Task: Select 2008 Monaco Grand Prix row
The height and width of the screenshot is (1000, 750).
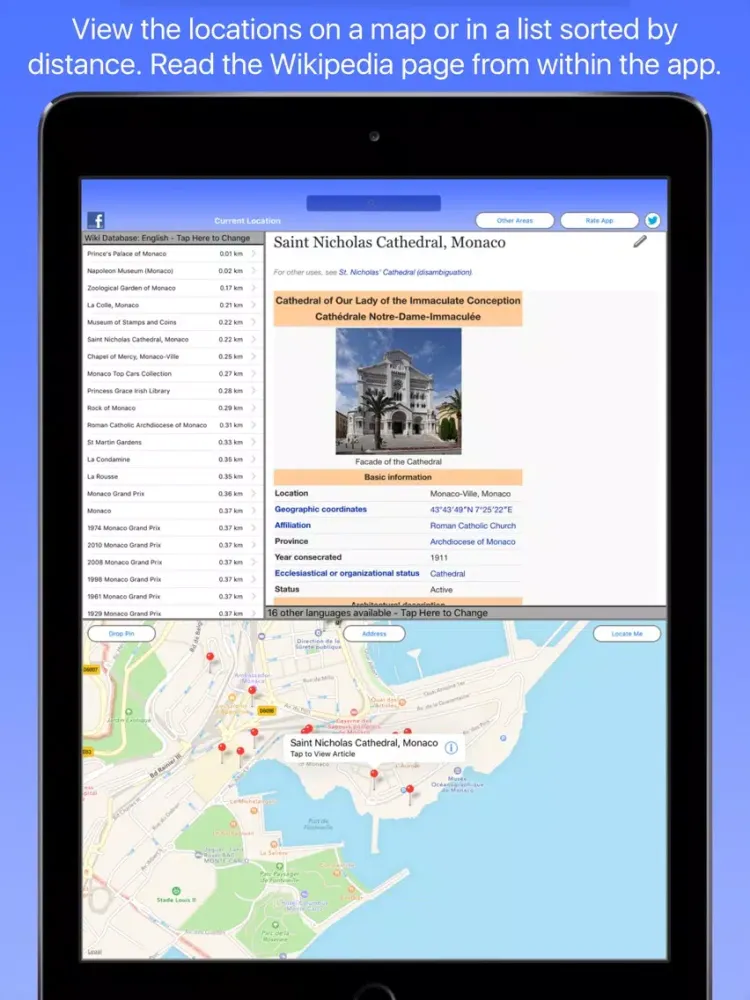Action: pos(173,562)
